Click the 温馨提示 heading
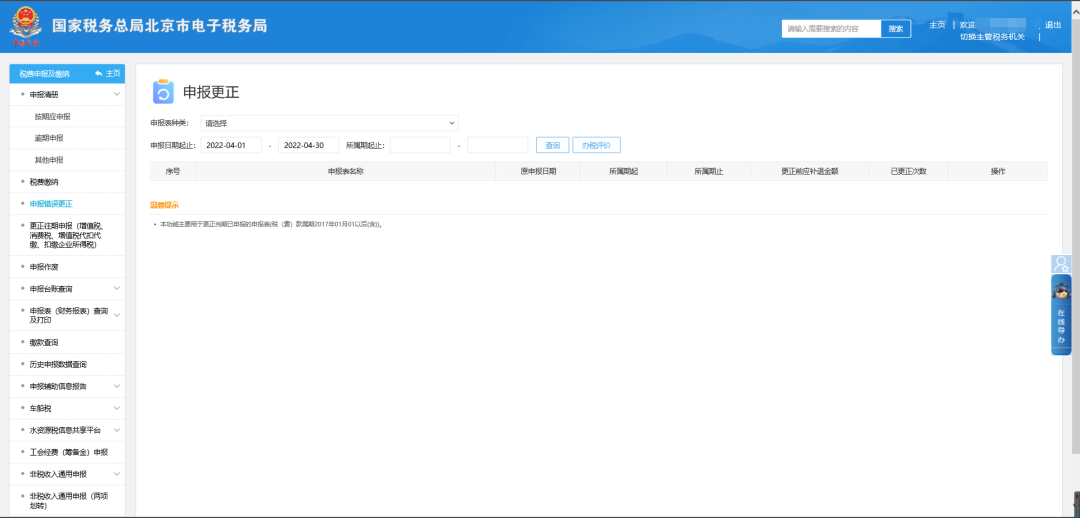Viewport: 1080px width, 518px height. point(165,205)
